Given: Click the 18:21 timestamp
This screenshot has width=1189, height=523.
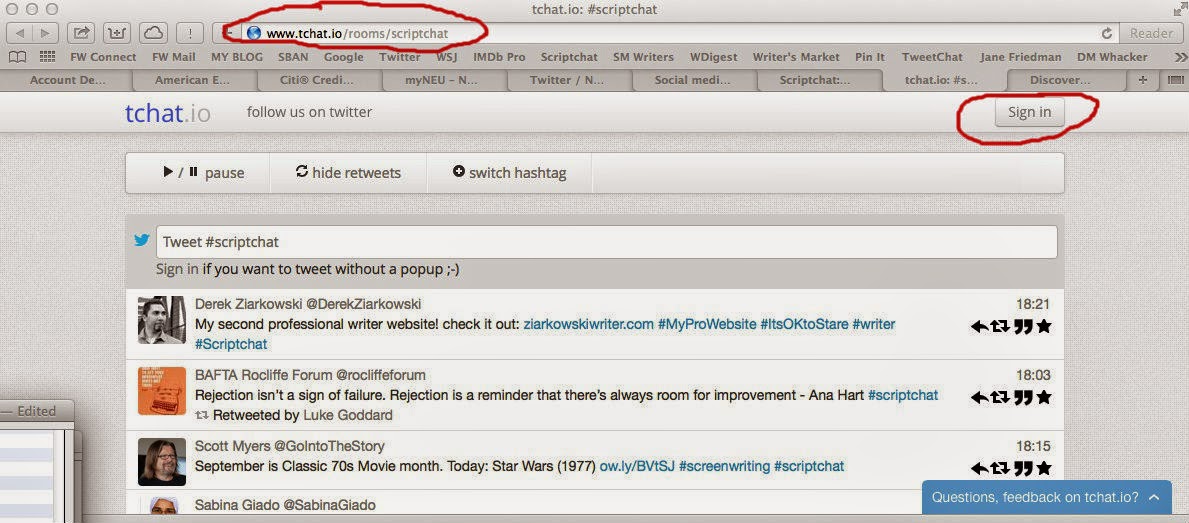Looking at the screenshot, I should pos(1033,305).
